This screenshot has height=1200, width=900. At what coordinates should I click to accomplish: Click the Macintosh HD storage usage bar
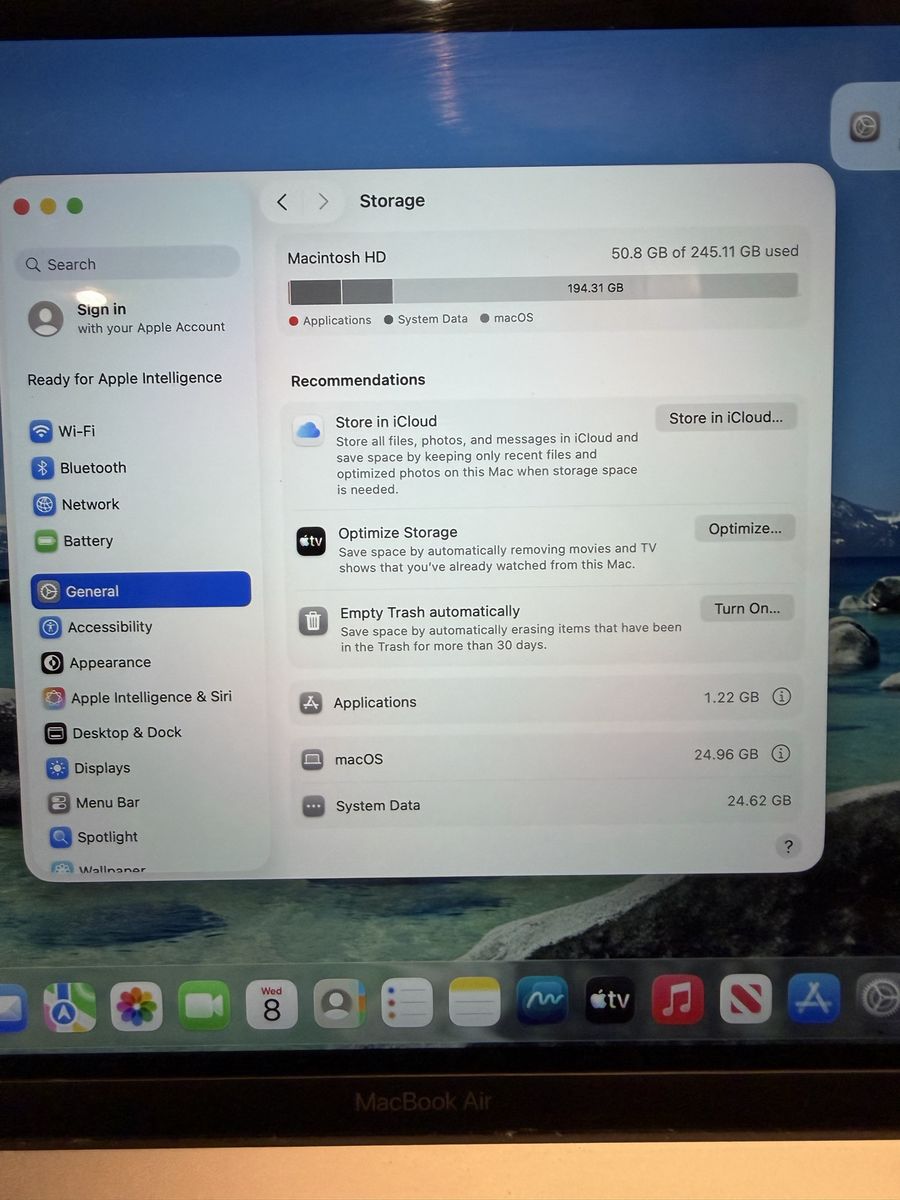pos(543,289)
